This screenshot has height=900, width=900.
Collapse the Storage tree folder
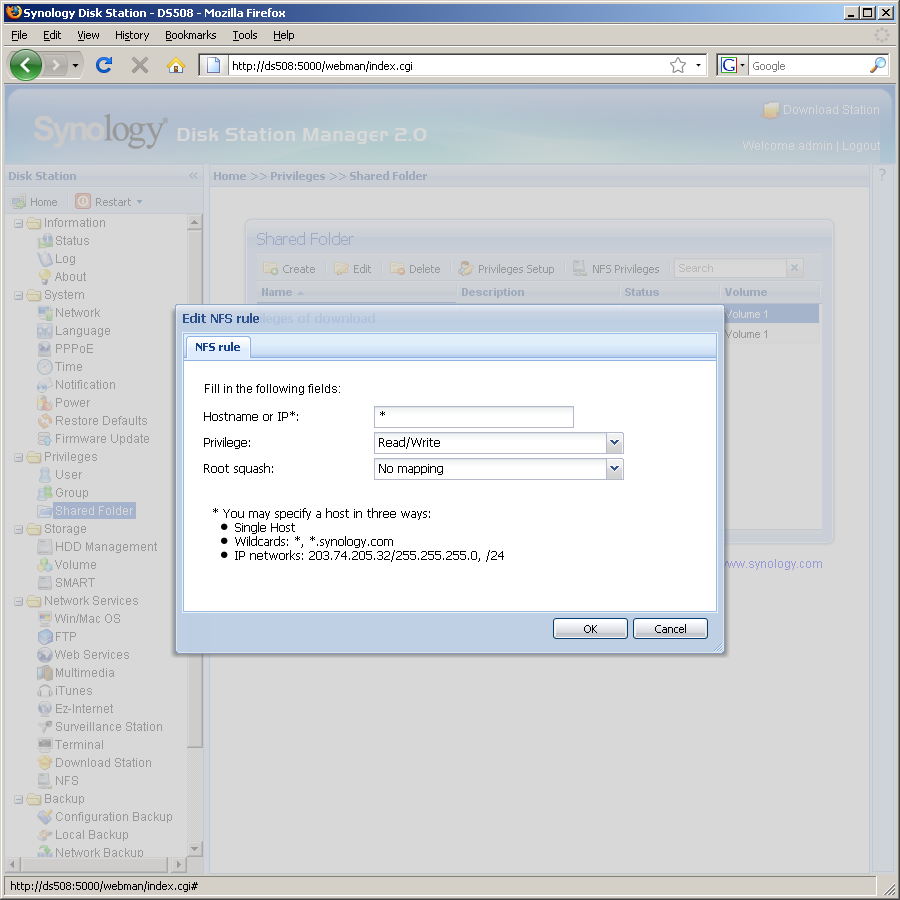point(18,529)
